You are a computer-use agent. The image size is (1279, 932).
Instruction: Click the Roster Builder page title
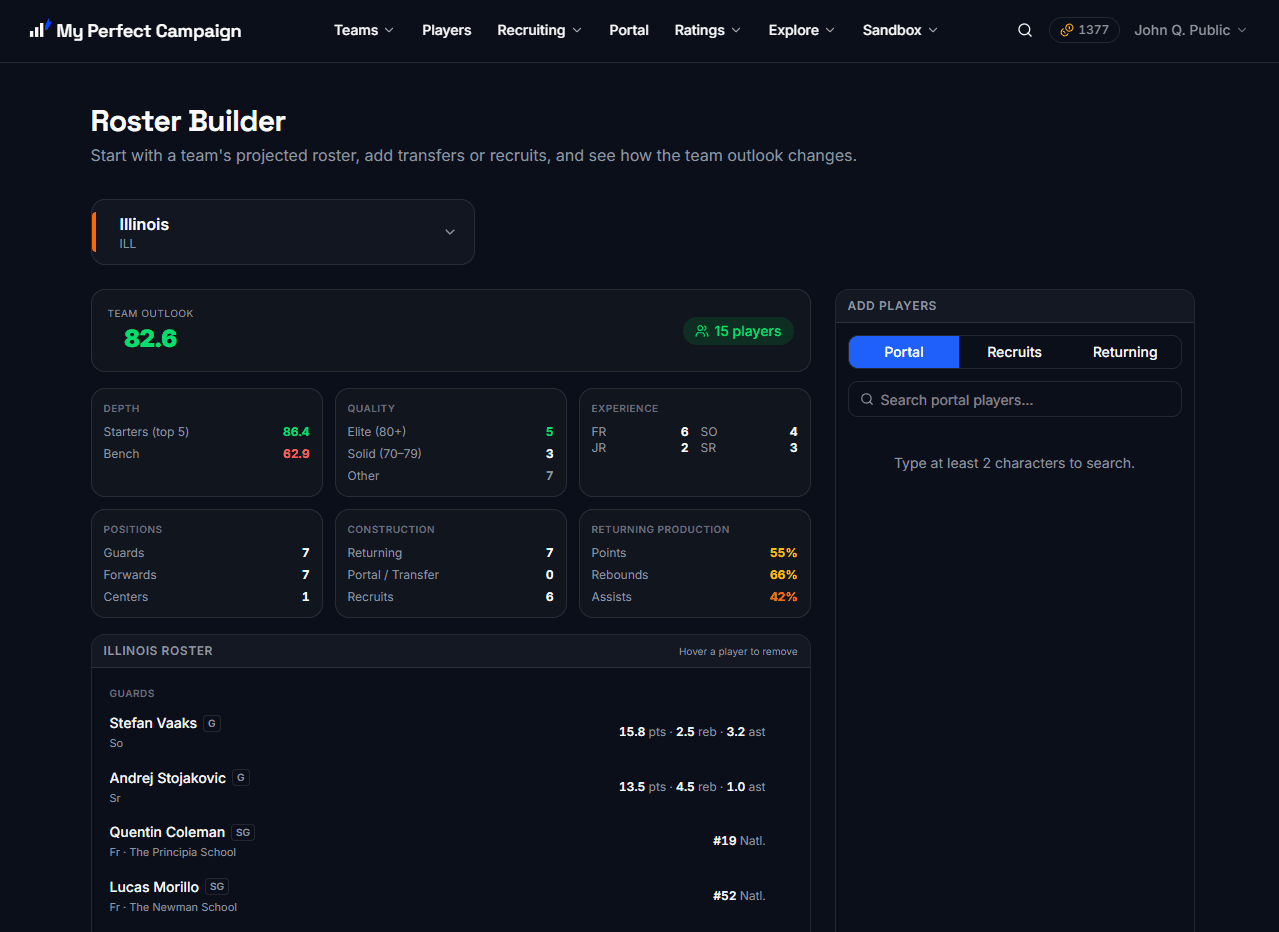pos(188,122)
